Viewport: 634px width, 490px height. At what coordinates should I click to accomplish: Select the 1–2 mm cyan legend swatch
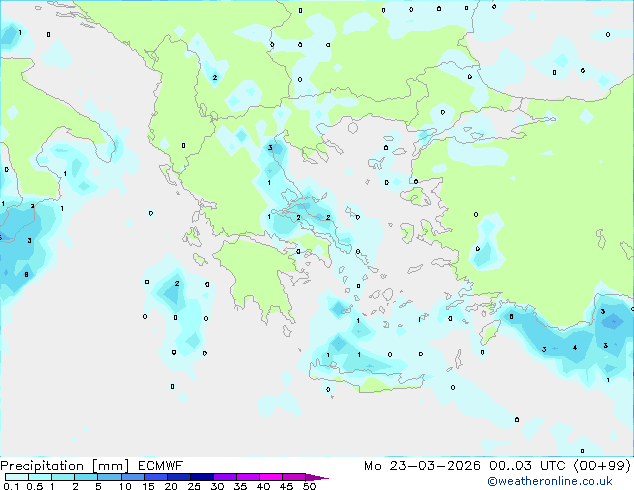(x=63, y=477)
